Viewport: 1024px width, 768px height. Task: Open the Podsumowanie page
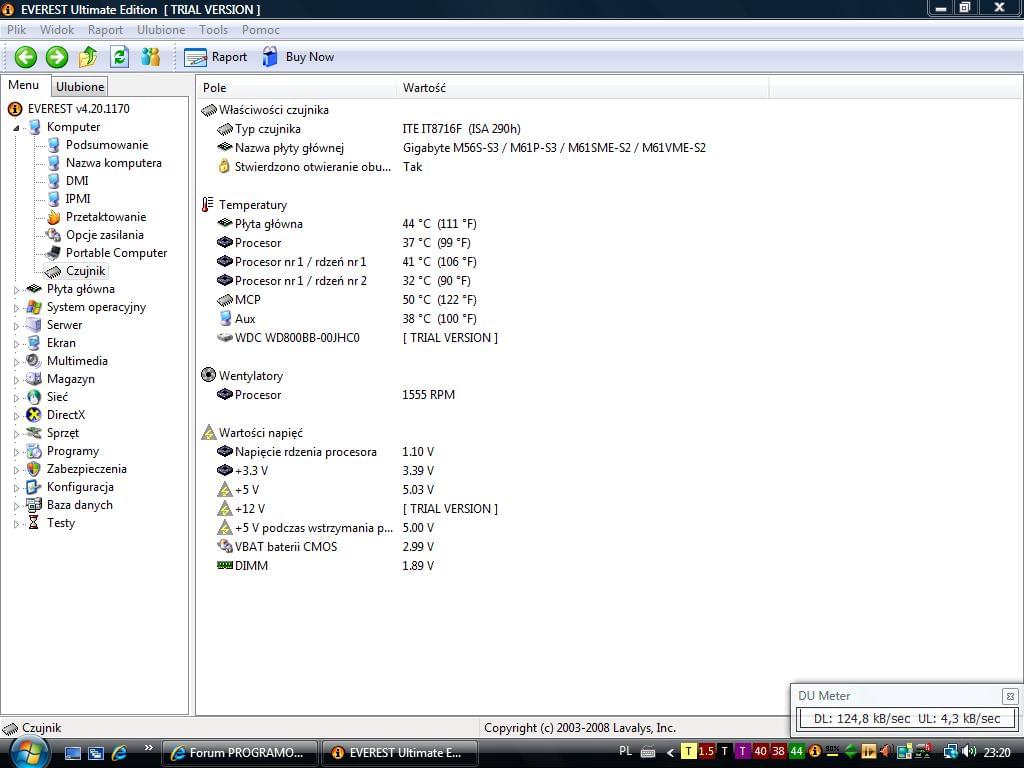[106, 145]
